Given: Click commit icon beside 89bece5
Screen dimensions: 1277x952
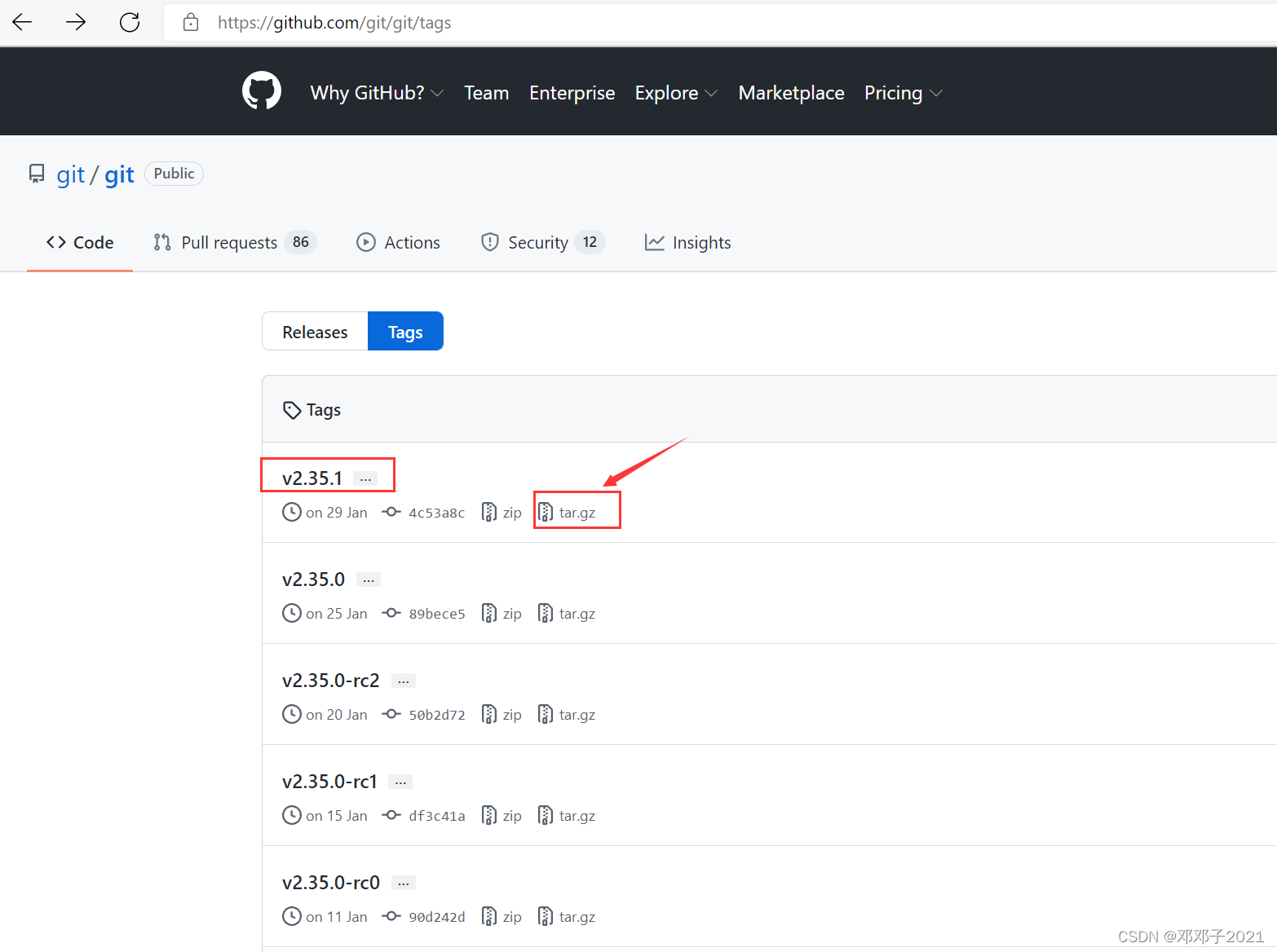Looking at the screenshot, I should click(391, 613).
